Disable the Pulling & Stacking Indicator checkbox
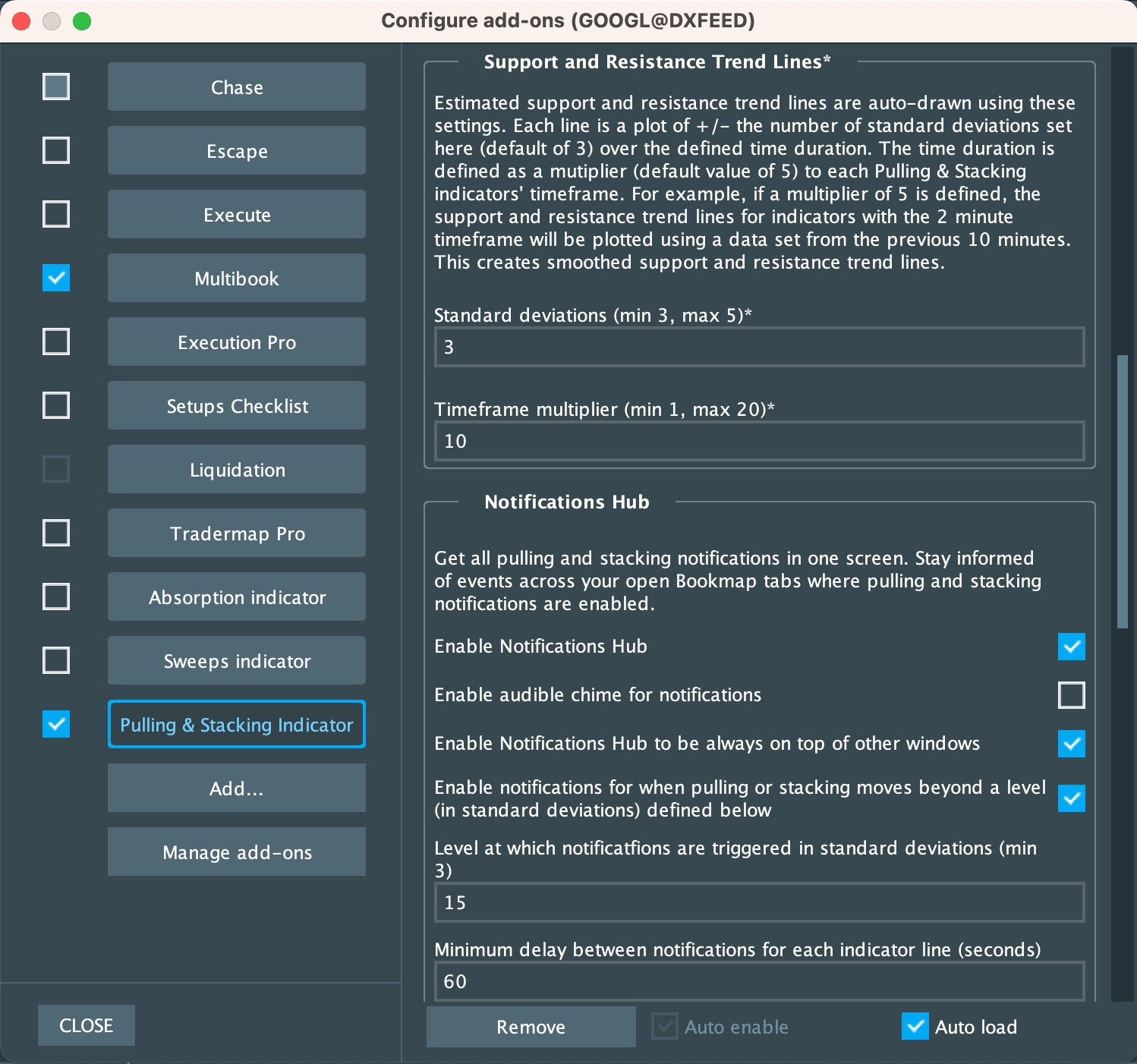 (56, 724)
